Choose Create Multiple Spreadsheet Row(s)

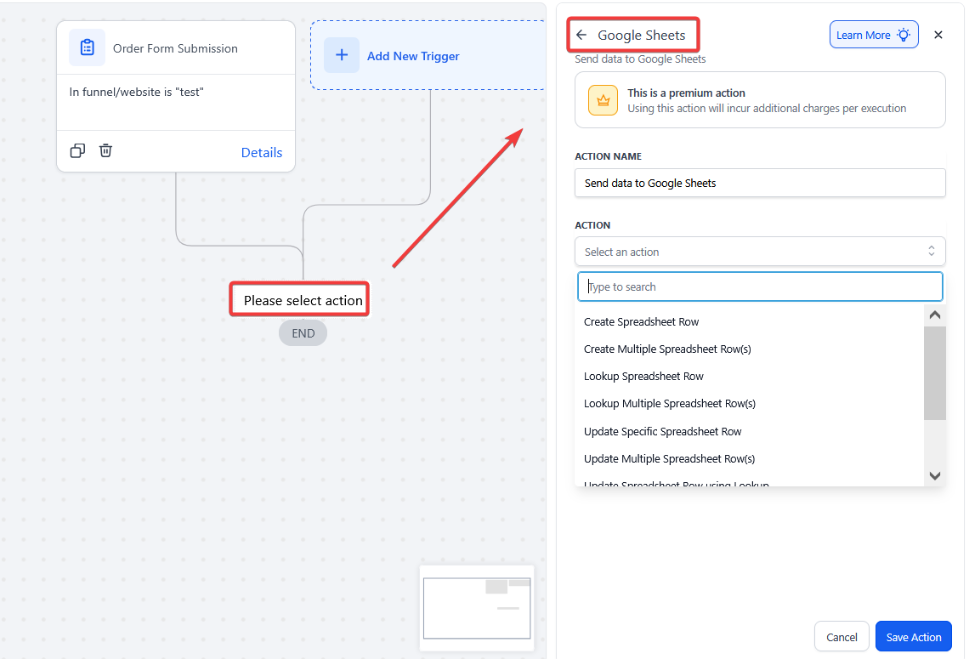pyautogui.click(x=667, y=349)
